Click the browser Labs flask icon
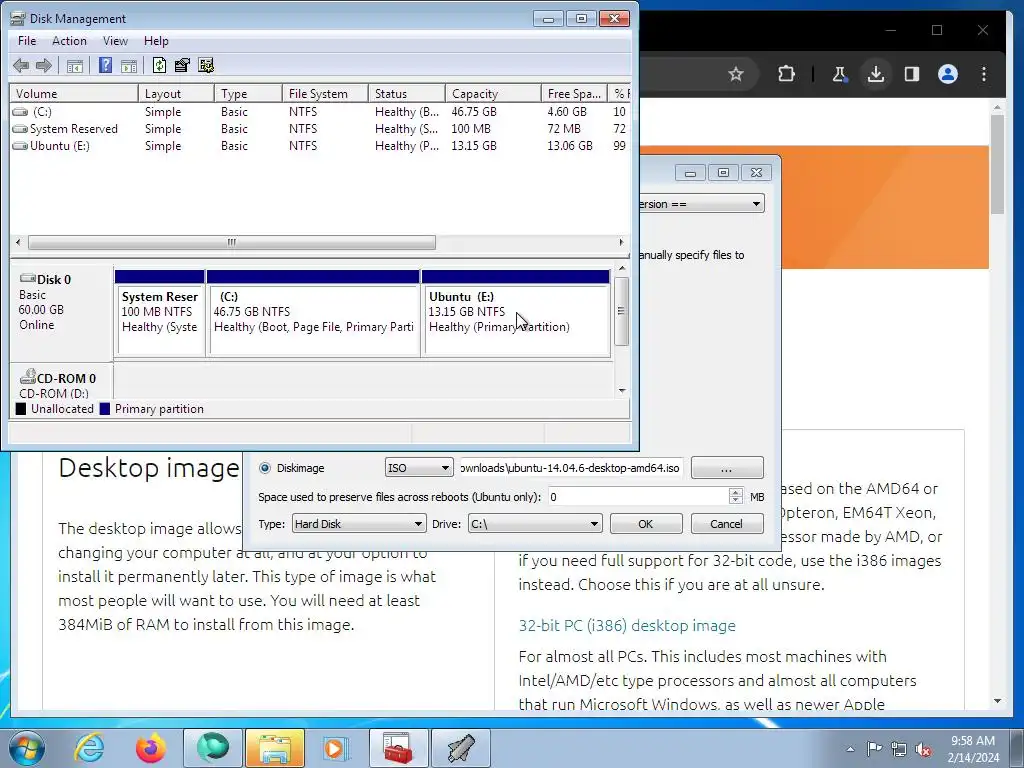This screenshot has width=1024, height=768. coord(840,74)
